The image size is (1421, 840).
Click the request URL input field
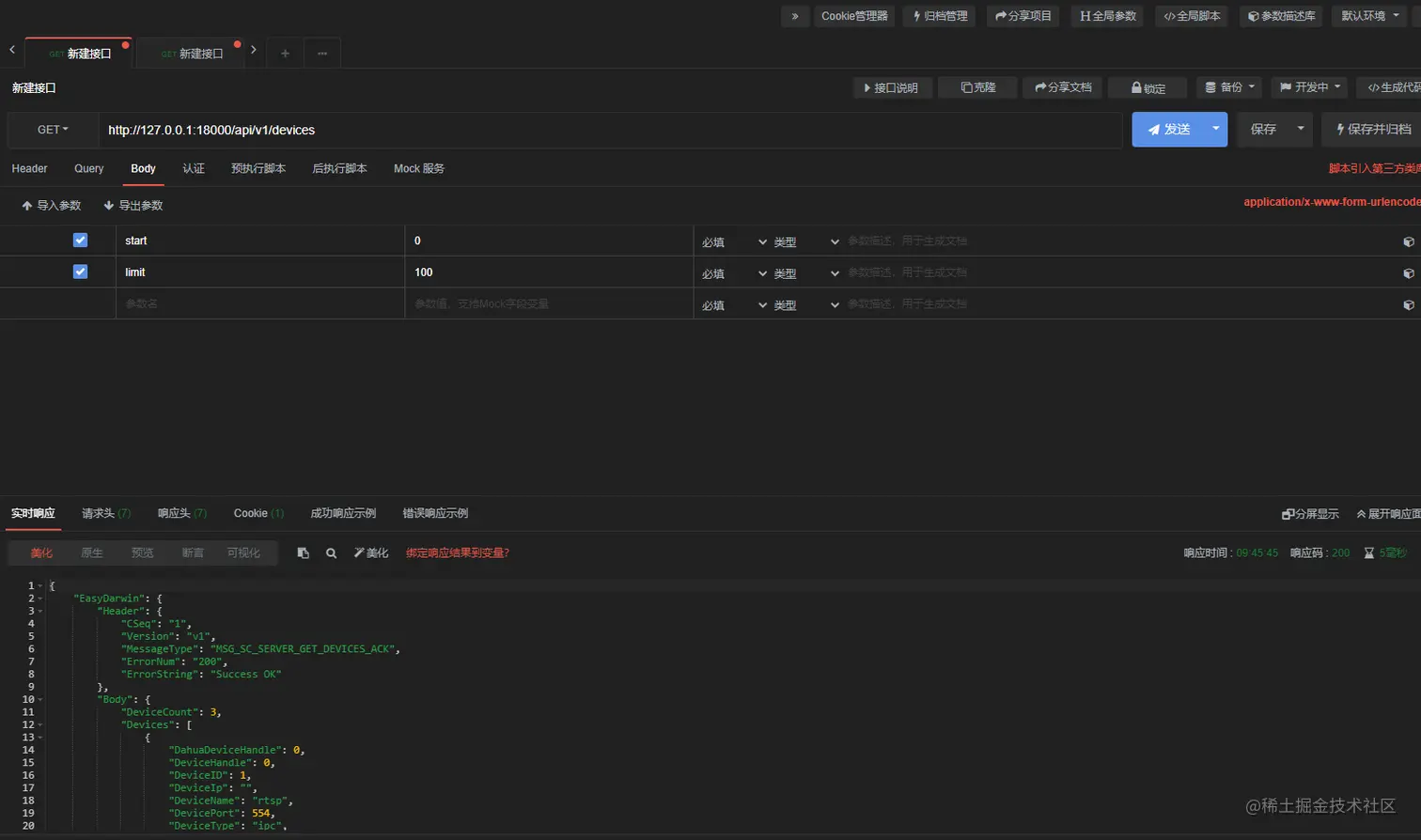click(611, 130)
